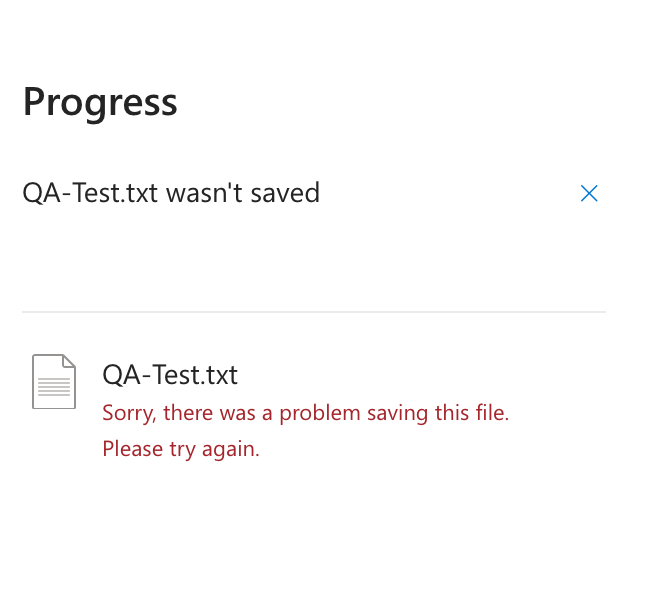Image resolution: width=648 pixels, height=616 pixels.
Task: Click the bottom of the document thumbnail
Action: point(54,407)
